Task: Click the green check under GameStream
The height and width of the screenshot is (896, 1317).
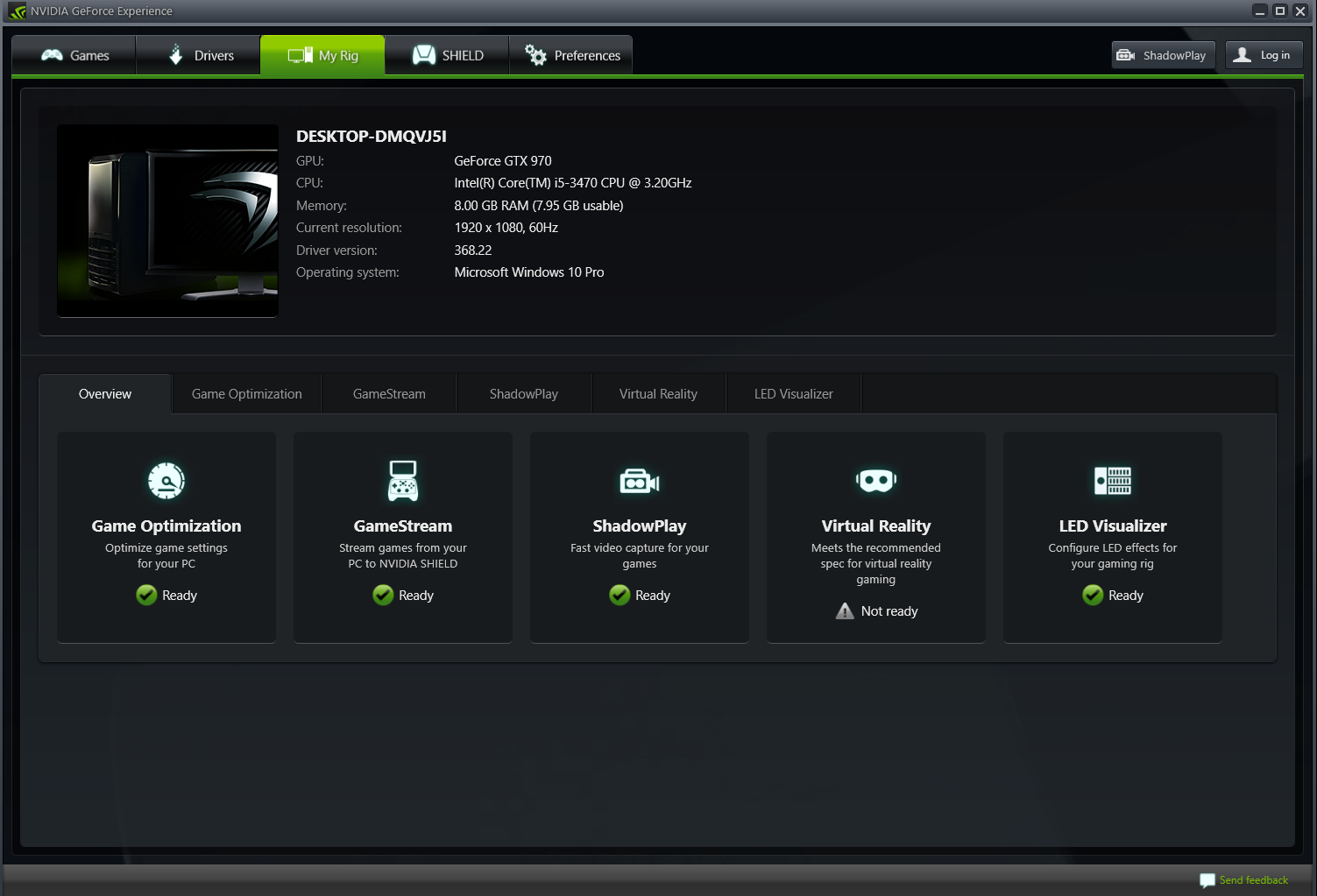Action: [383, 596]
